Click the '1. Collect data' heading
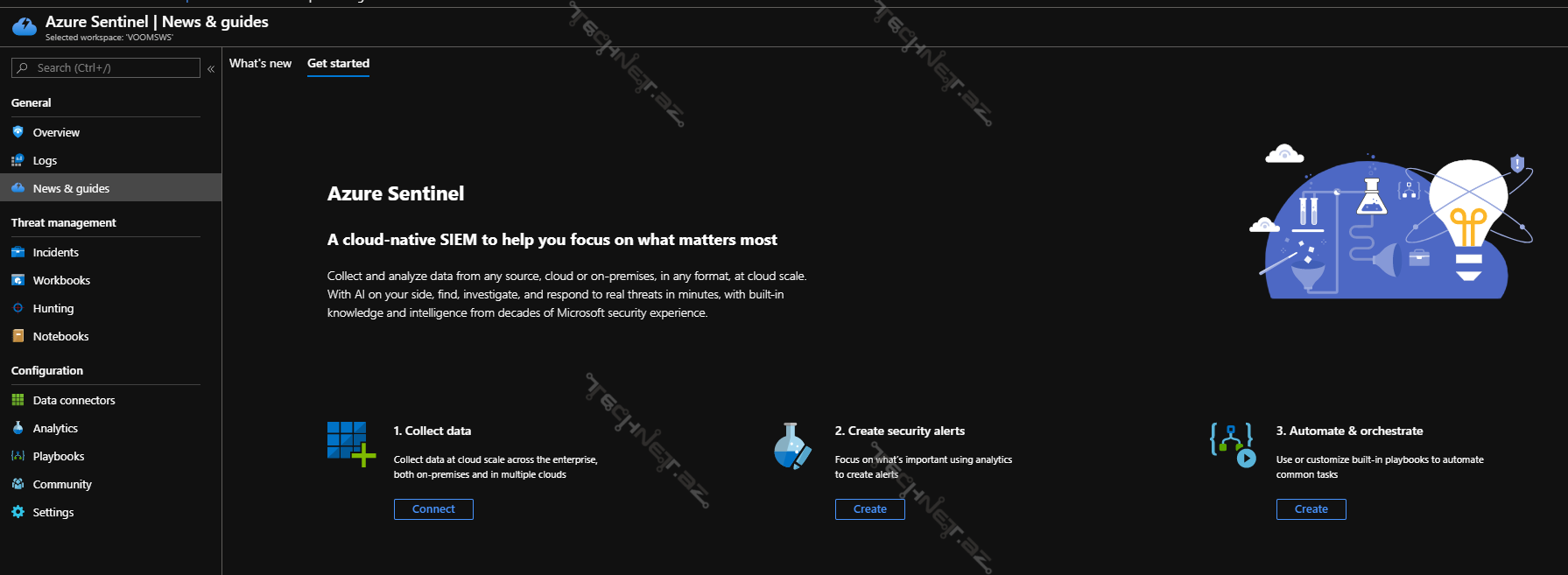1568x575 pixels. coord(432,431)
